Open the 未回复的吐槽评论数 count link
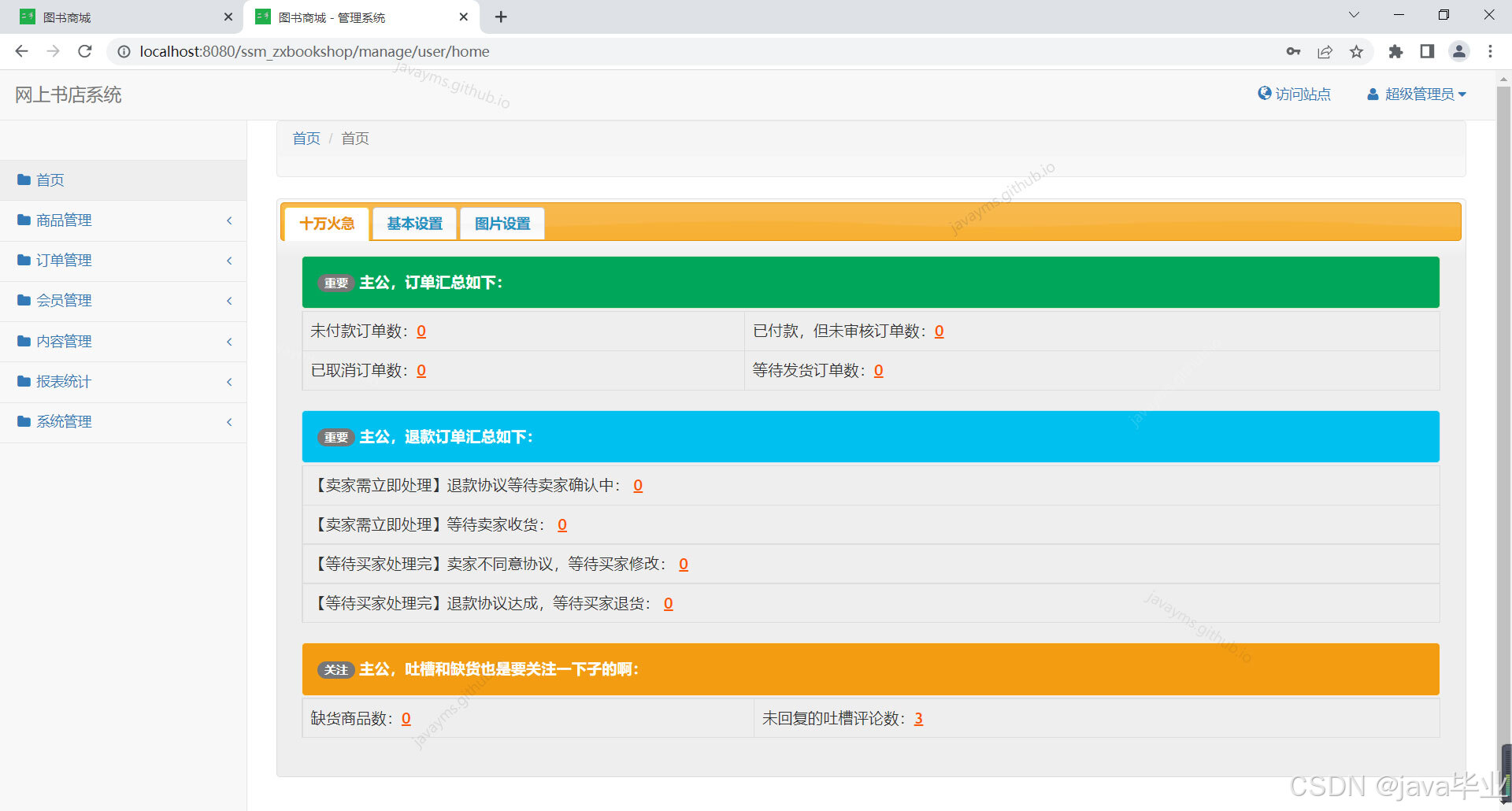 click(918, 719)
